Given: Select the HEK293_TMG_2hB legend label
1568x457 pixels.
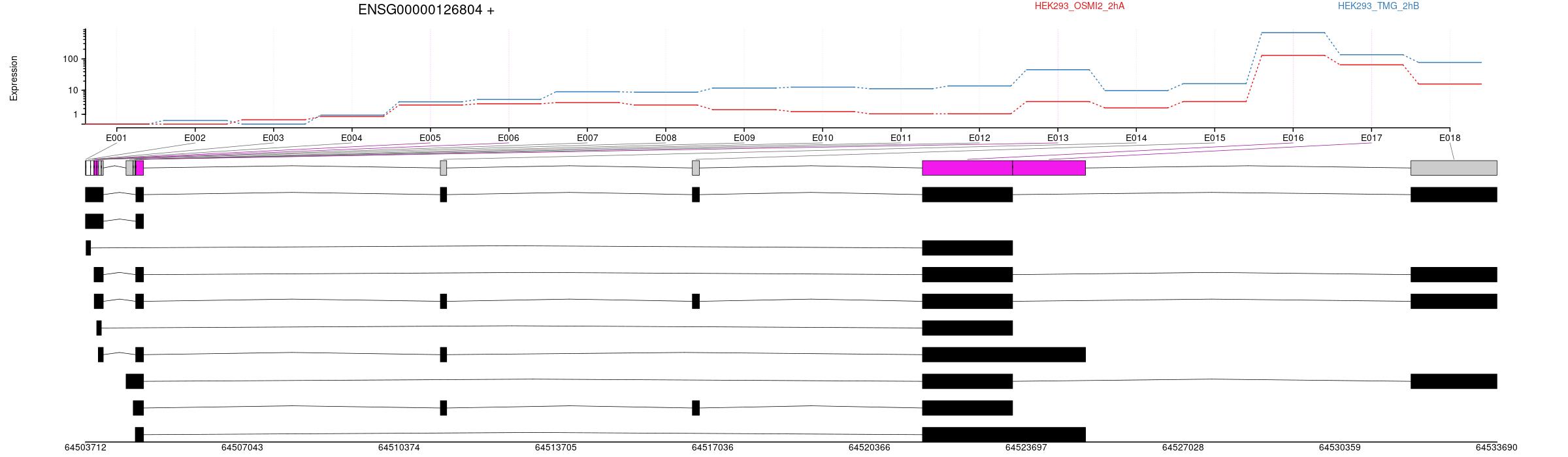Looking at the screenshot, I should [x=1379, y=6].
